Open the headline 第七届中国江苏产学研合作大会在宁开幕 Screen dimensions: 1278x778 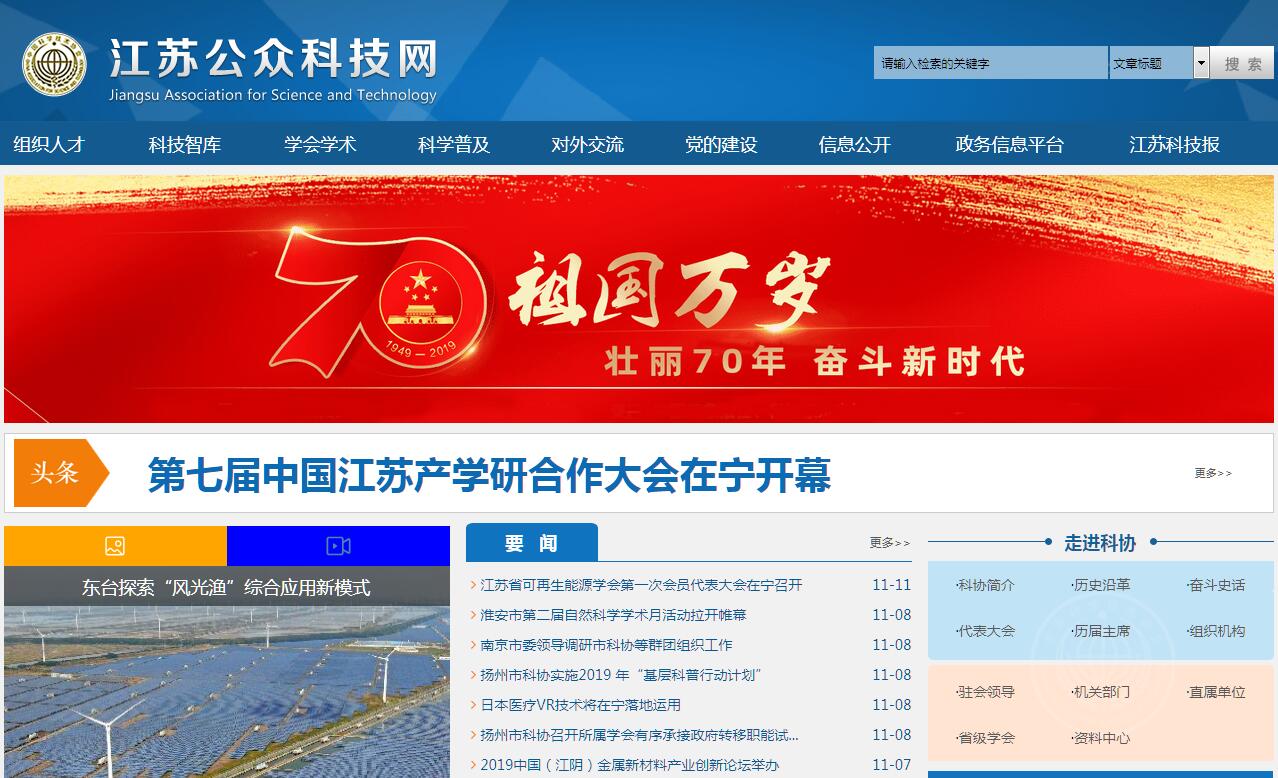pos(489,475)
